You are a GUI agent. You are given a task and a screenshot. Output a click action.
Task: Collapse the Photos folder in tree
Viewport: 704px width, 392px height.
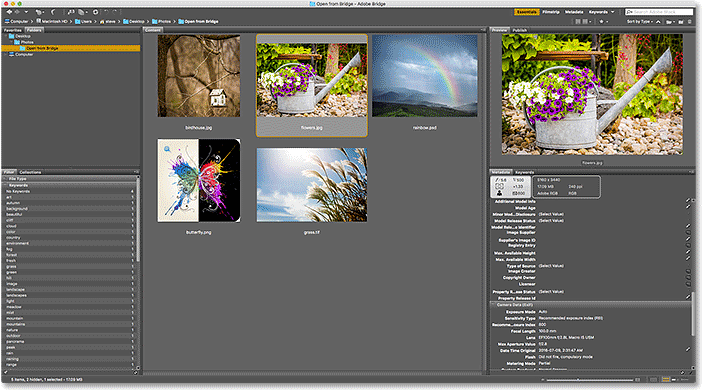[12, 42]
